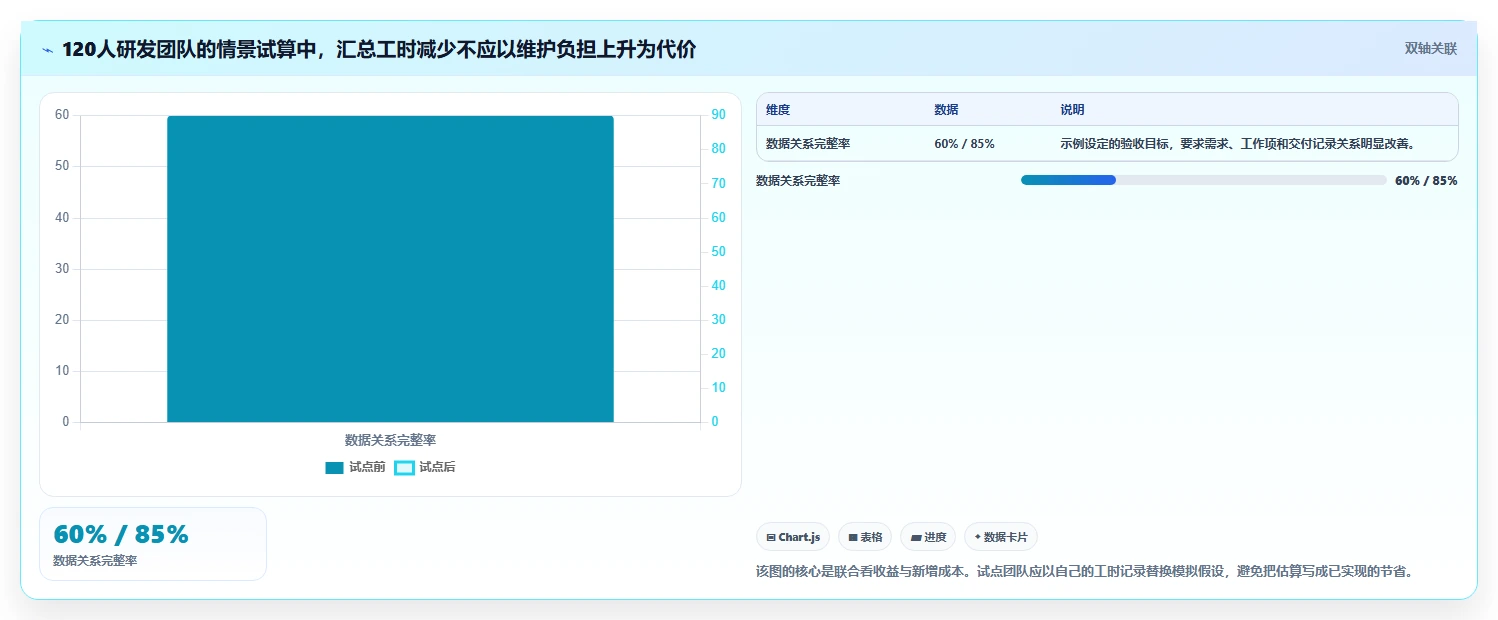Open the Chart.js chip

[x=793, y=537]
